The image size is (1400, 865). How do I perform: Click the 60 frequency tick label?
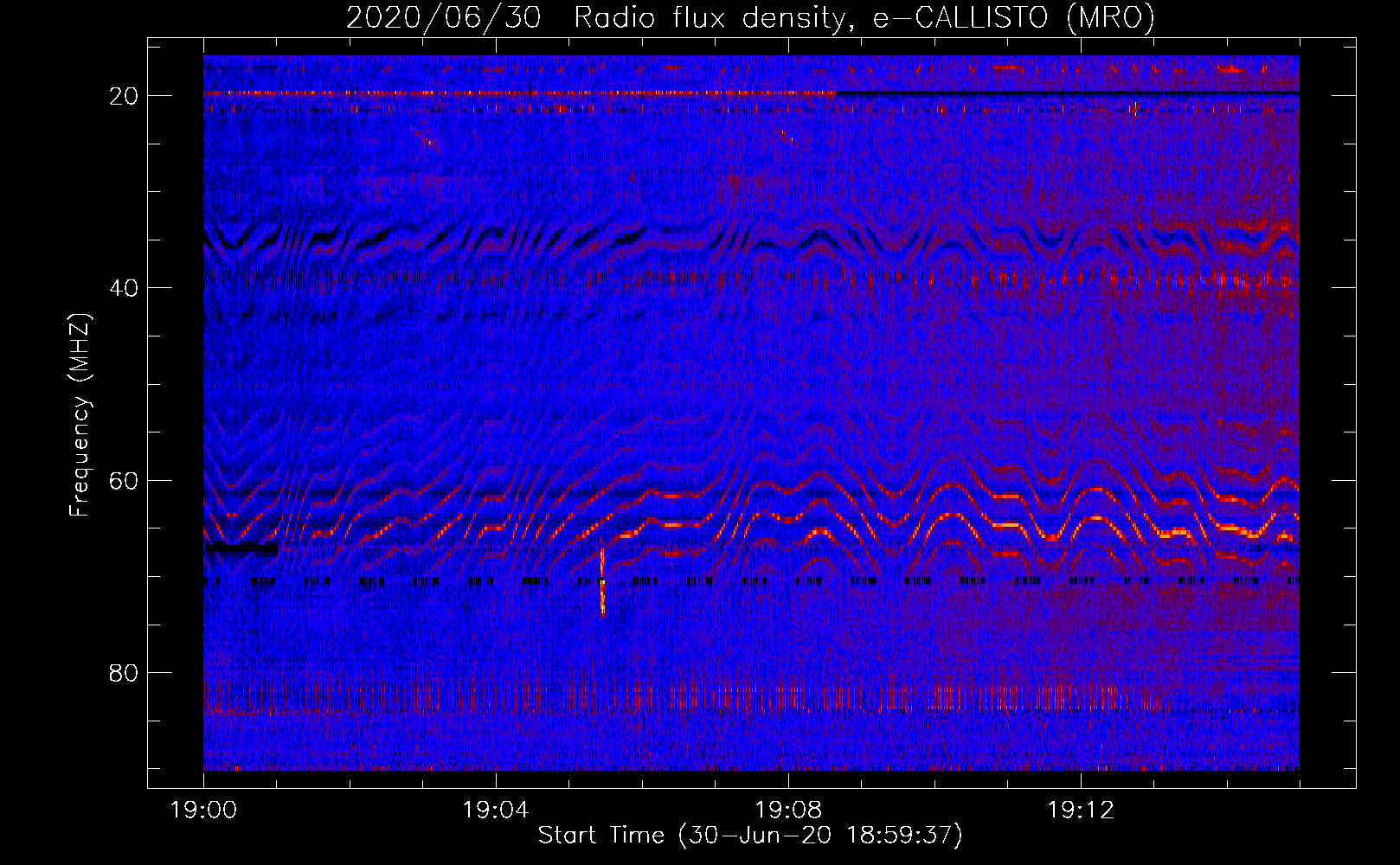[124, 480]
